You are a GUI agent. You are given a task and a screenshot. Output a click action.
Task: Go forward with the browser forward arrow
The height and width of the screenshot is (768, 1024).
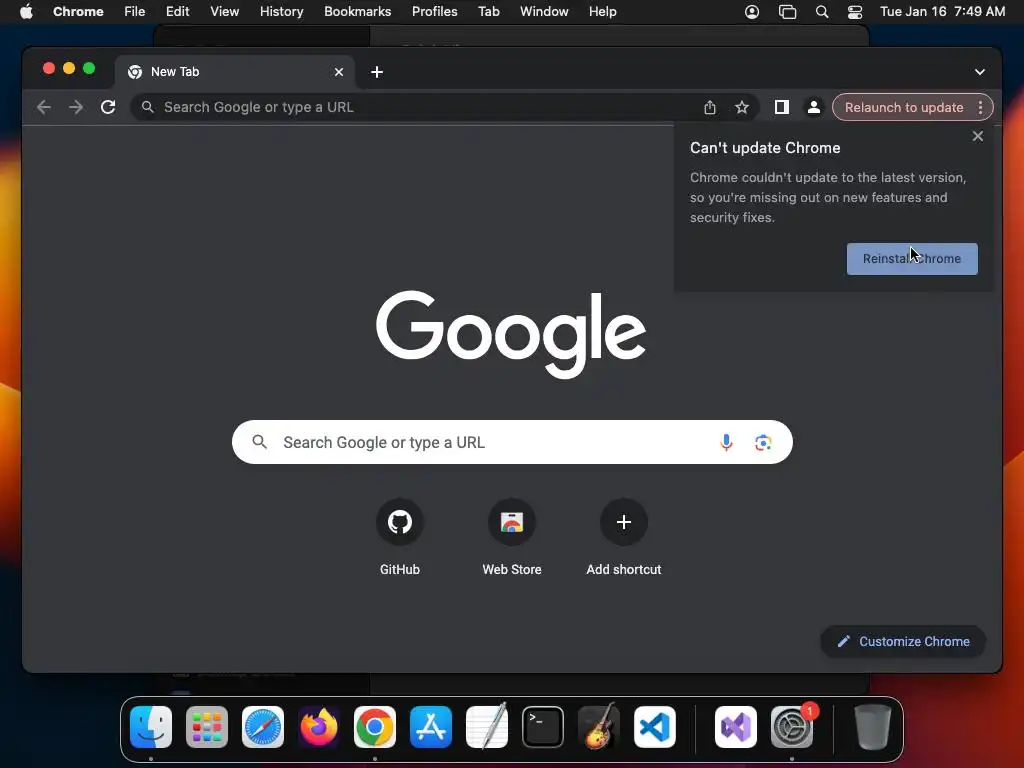click(x=76, y=107)
